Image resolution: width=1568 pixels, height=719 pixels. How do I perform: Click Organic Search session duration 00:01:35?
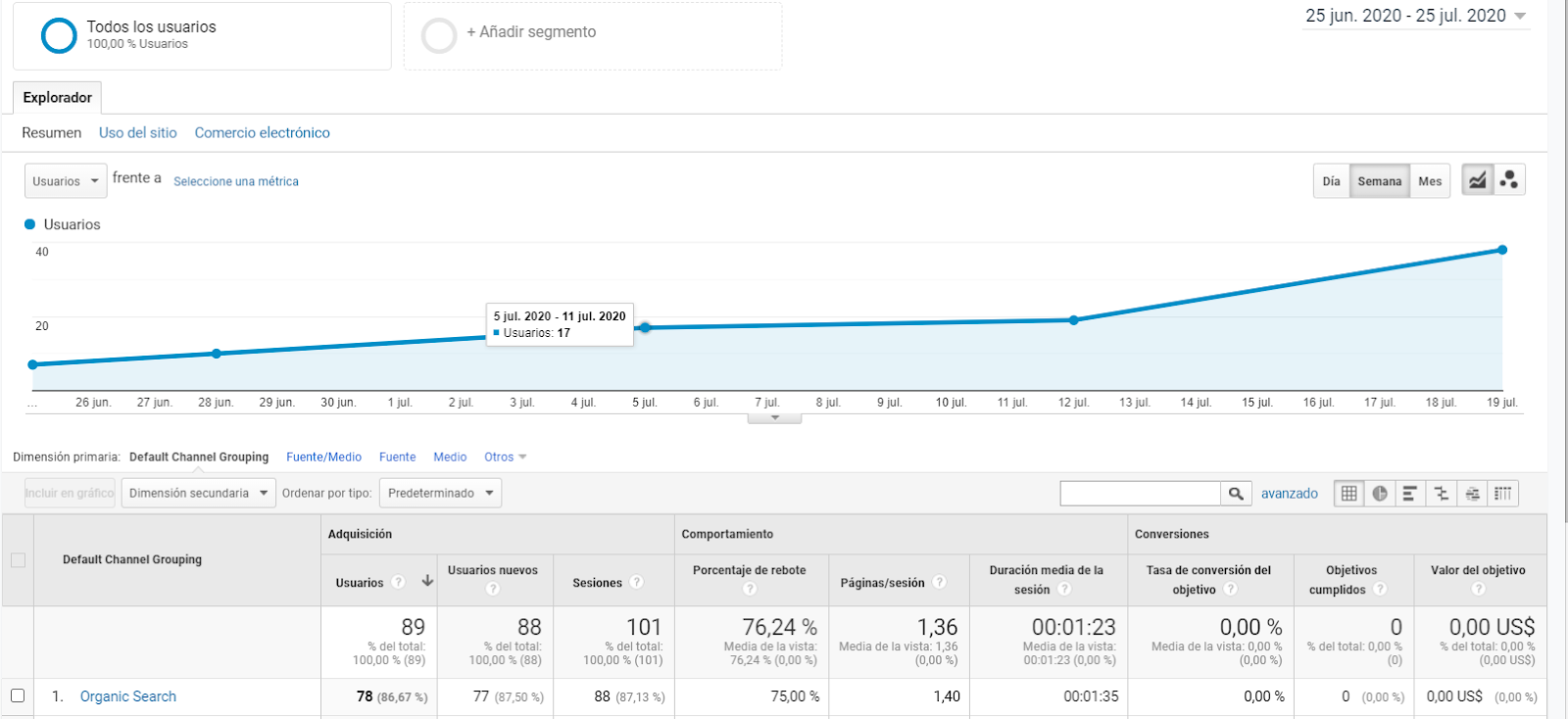click(1091, 696)
